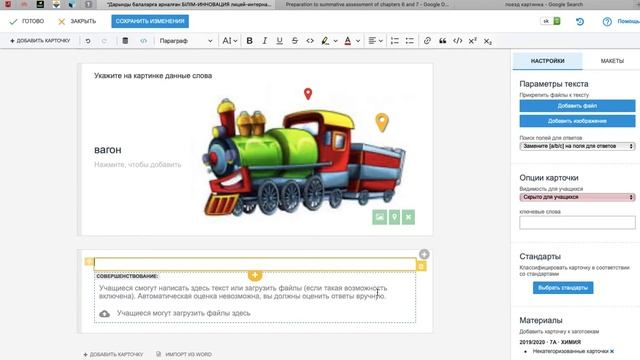Screen dimensions: 640x360
Task: Open the text alignment dropdown
Action: point(376,41)
